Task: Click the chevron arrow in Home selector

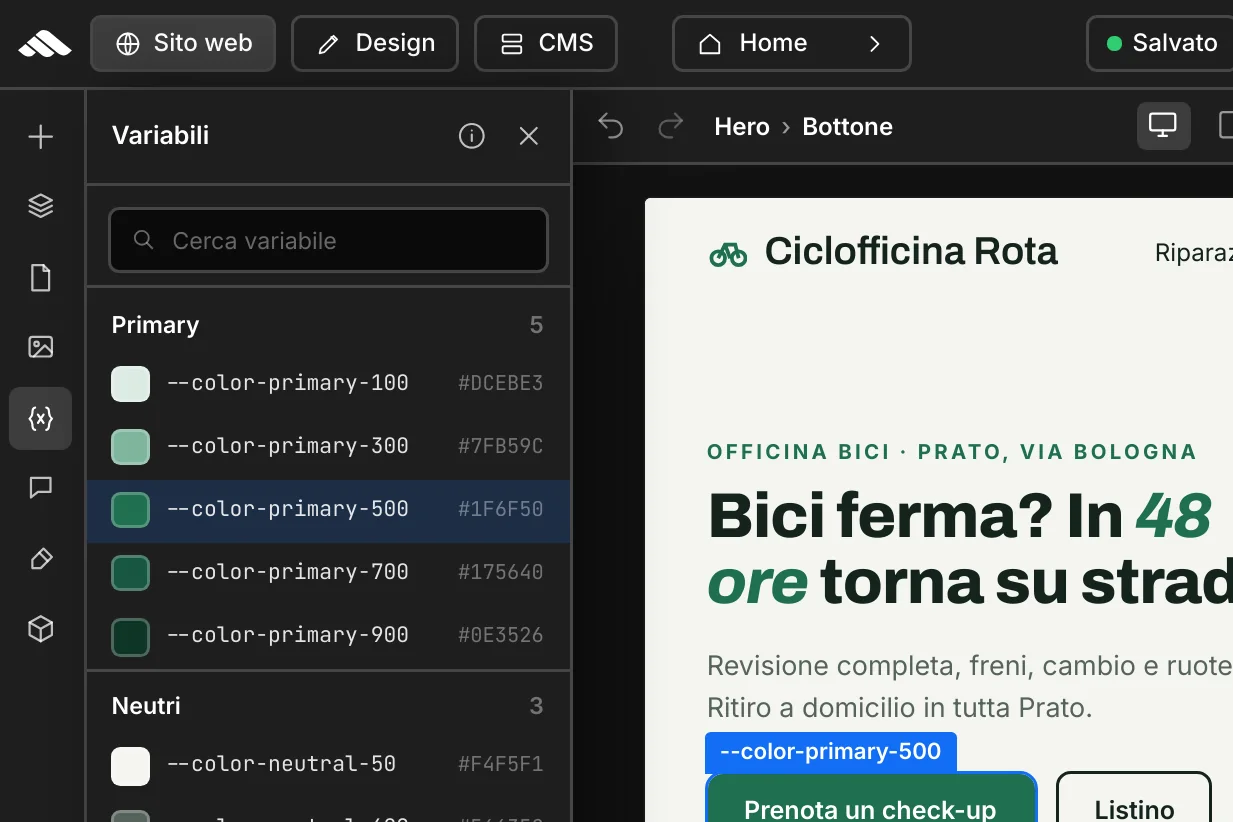Action: click(x=874, y=44)
